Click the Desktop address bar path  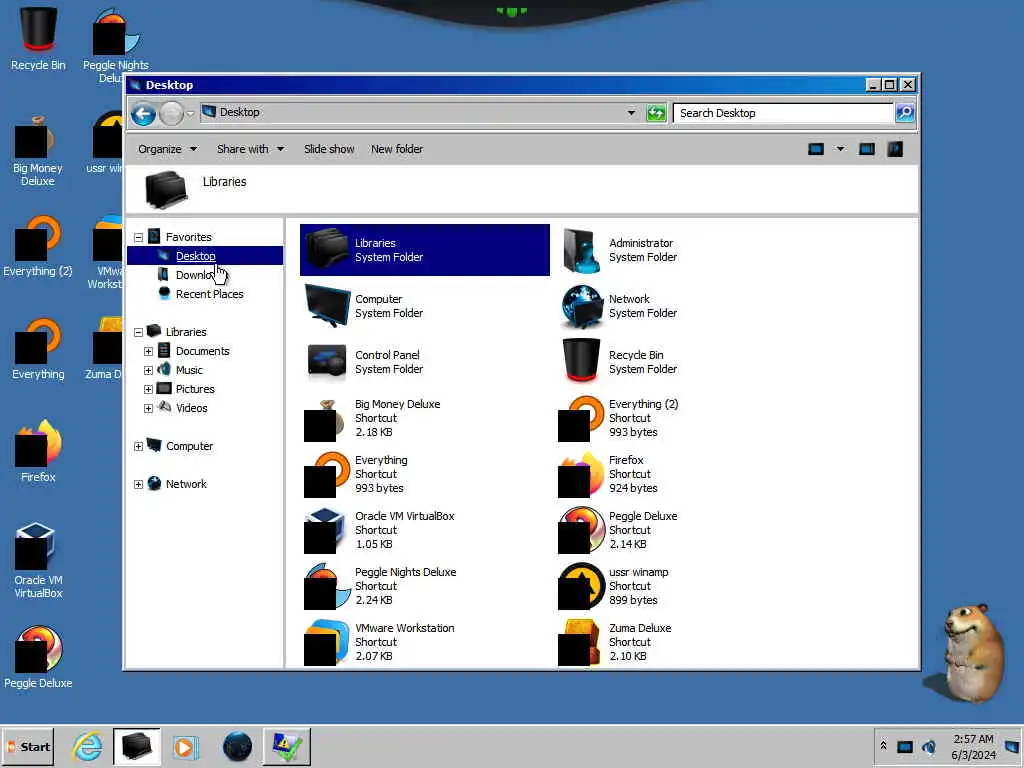[x=240, y=112]
